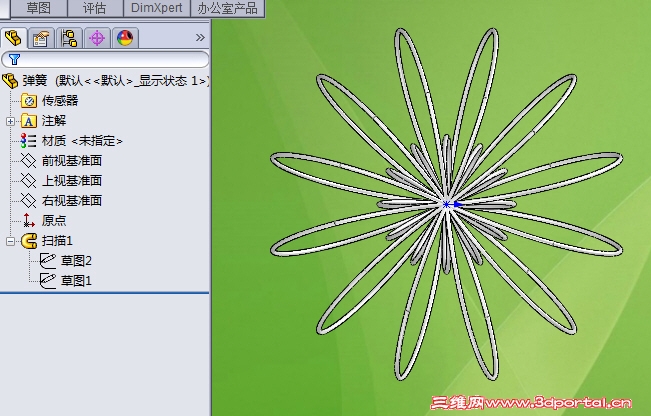Open the DimXpert tab

coord(157,8)
